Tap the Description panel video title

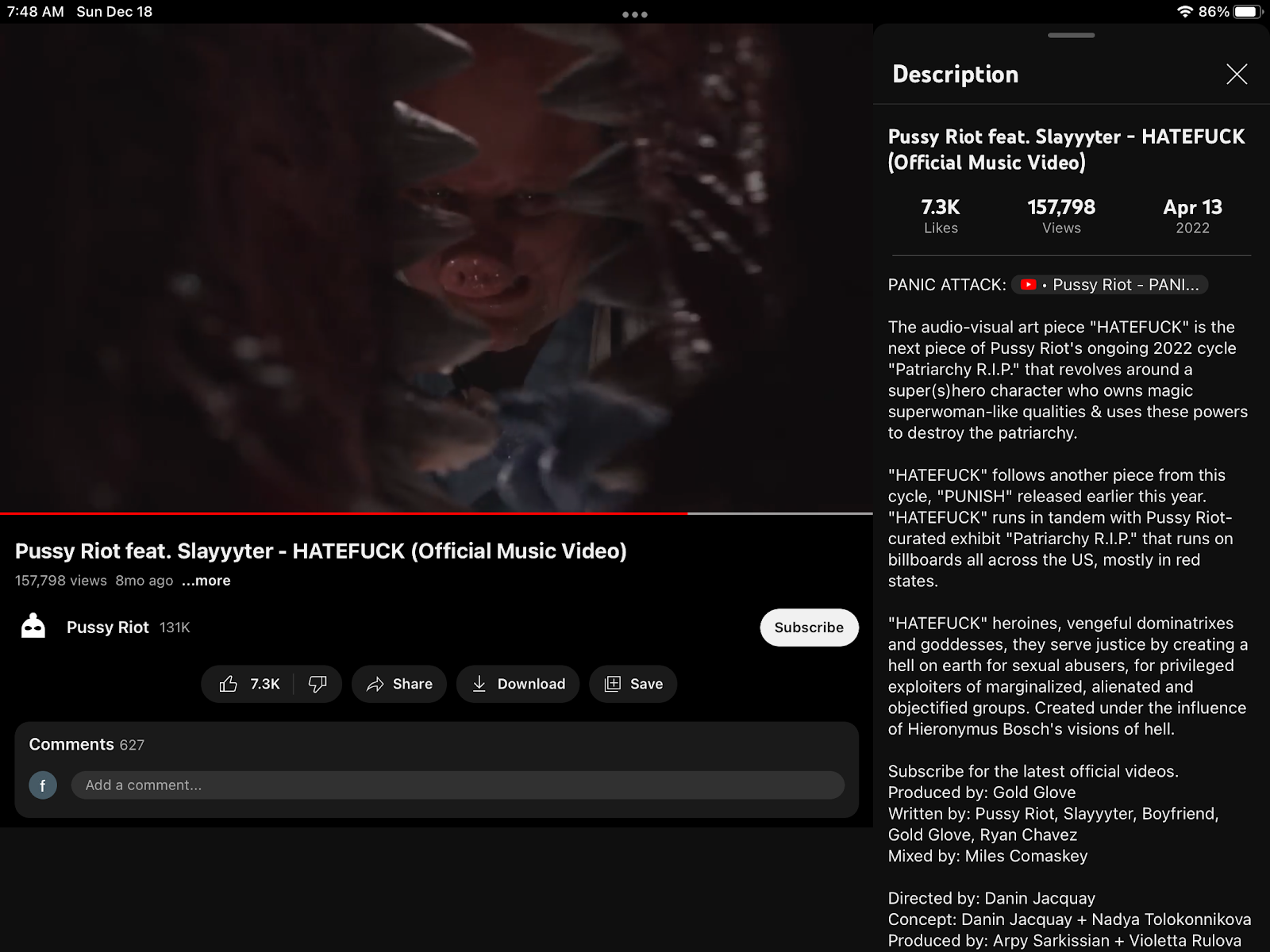[1066, 149]
